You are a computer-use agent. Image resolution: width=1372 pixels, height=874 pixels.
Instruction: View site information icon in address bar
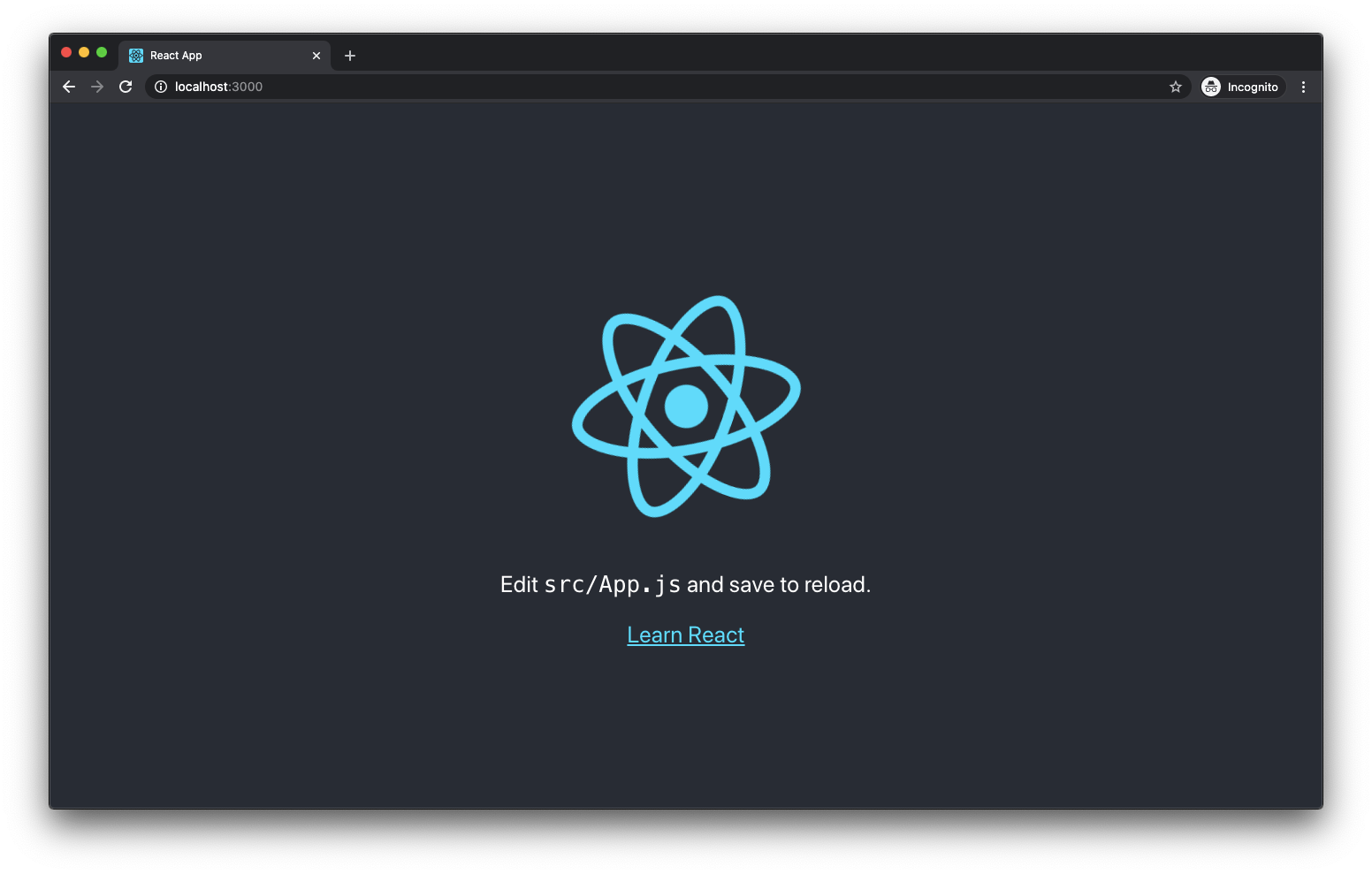click(x=161, y=87)
